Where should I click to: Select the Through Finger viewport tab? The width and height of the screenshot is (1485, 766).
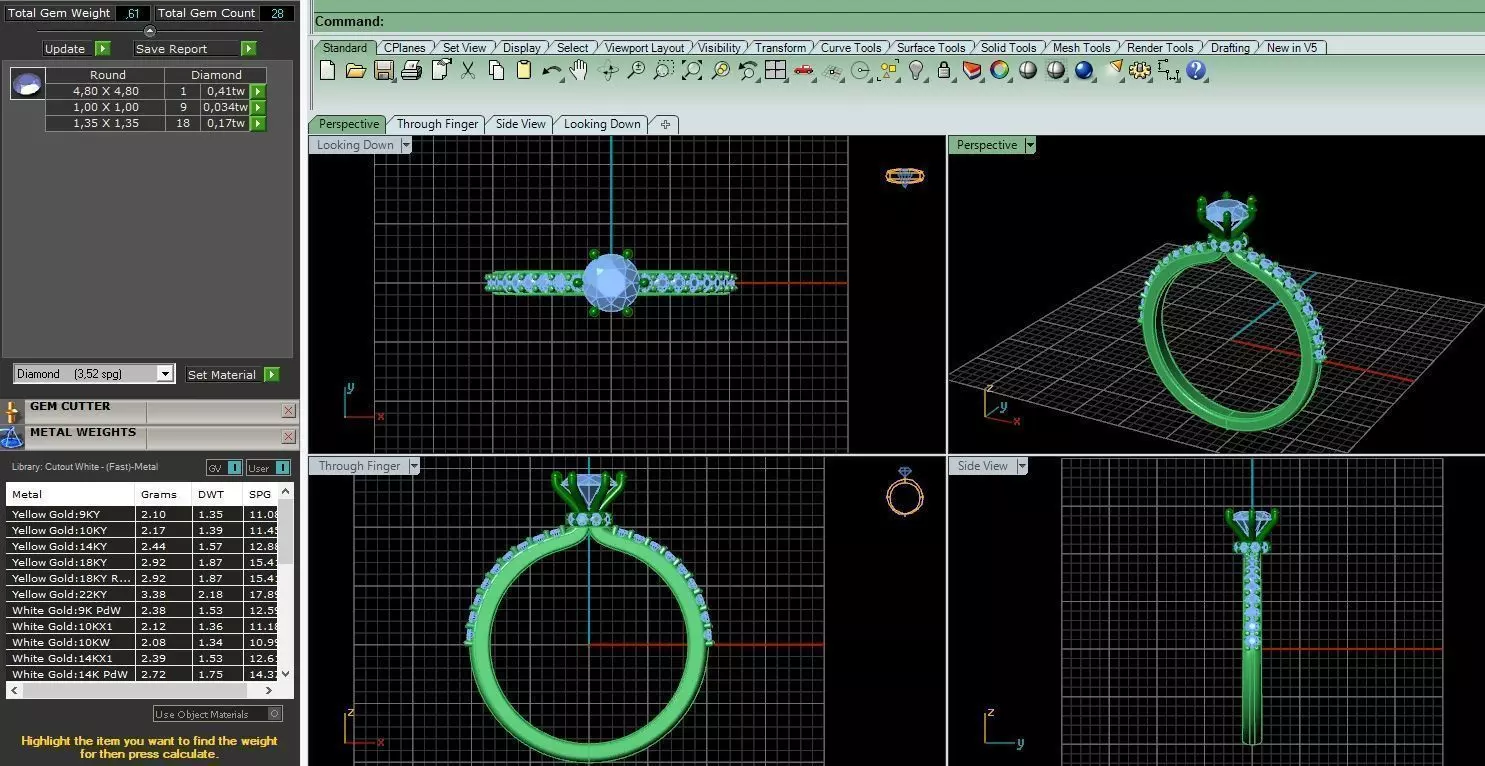click(x=437, y=124)
